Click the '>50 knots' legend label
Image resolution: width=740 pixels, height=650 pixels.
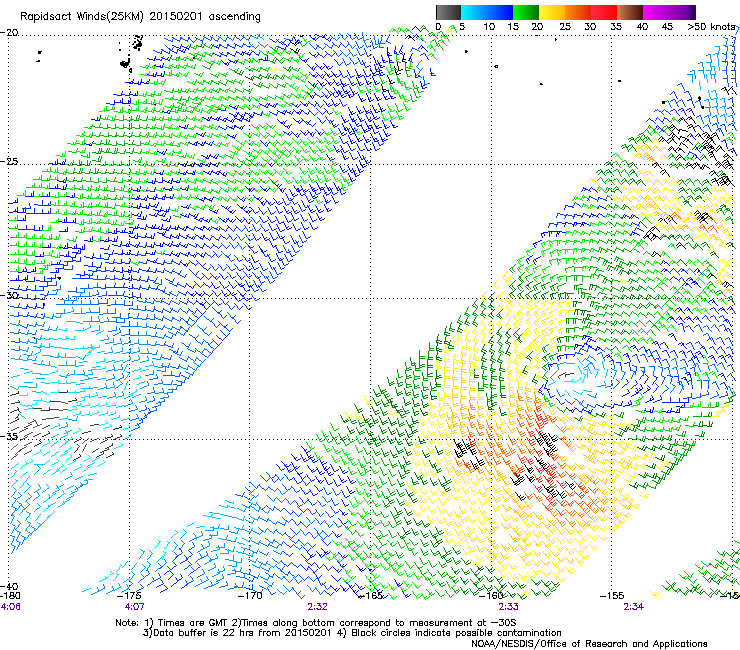[x=711, y=27]
